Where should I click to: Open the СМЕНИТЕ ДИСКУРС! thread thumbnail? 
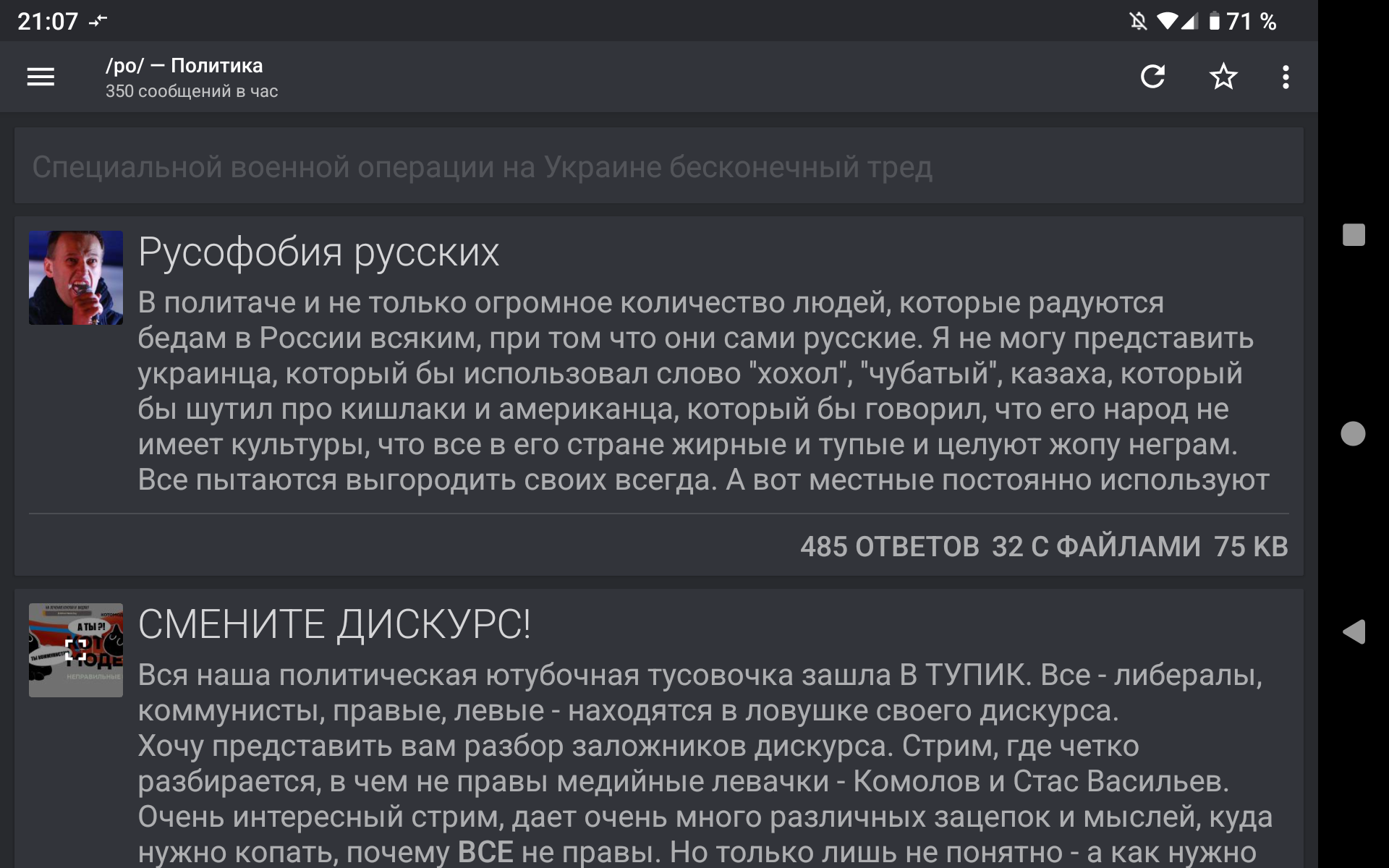pyautogui.click(x=76, y=650)
